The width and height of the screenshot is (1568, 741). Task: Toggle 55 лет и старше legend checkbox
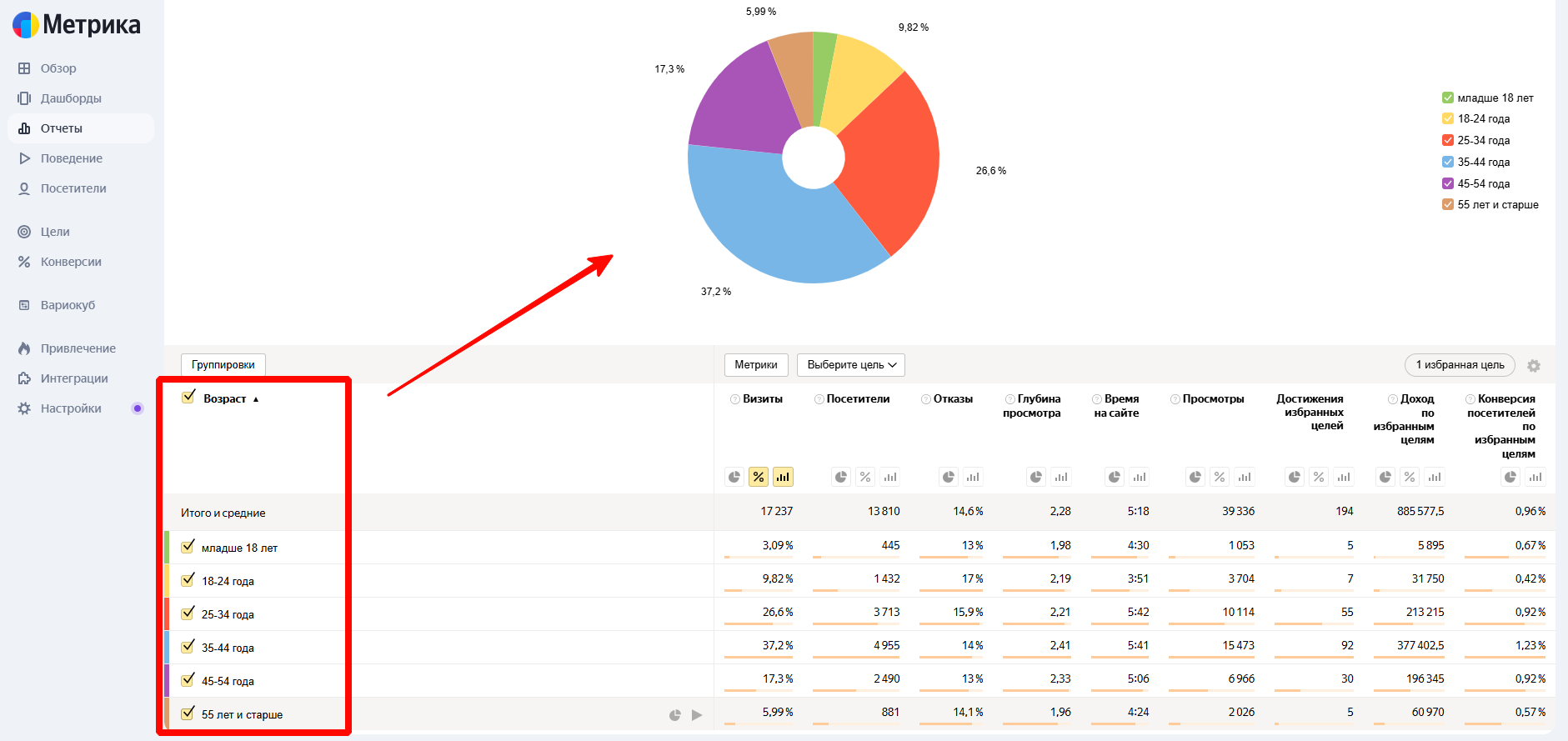[x=1448, y=204]
